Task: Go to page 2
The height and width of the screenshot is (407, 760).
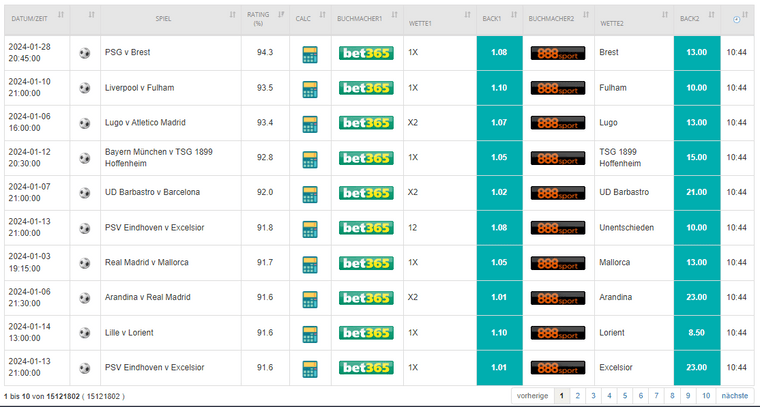Action: point(577,396)
